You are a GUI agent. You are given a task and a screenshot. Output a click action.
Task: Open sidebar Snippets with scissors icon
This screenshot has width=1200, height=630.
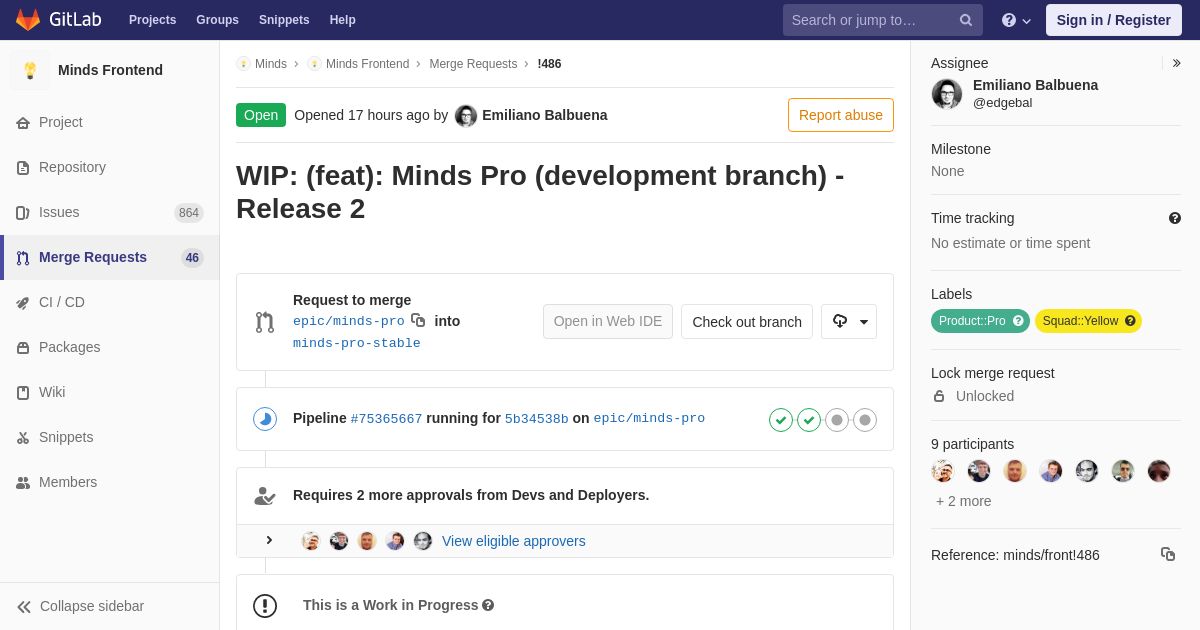point(110,437)
